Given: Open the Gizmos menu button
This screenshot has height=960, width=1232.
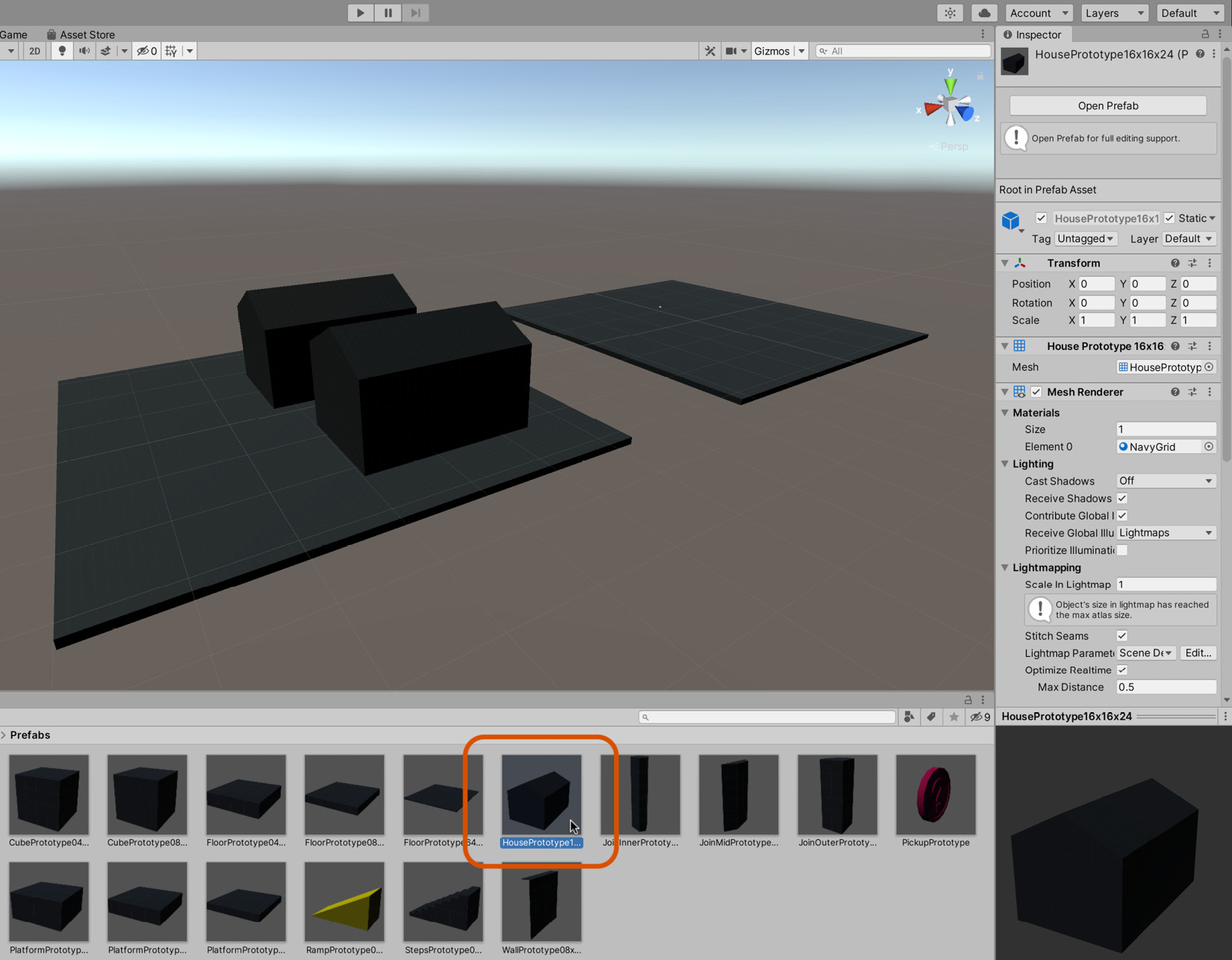Looking at the screenshot, I should [771, 51].
